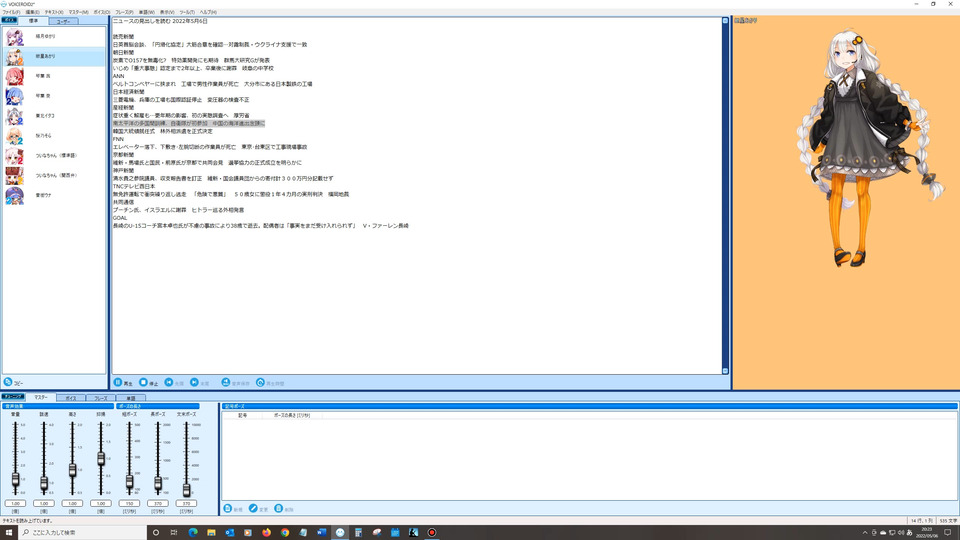Open Task View on taskbar
This screenshot has width=960, height=540.
coord(174,532)
